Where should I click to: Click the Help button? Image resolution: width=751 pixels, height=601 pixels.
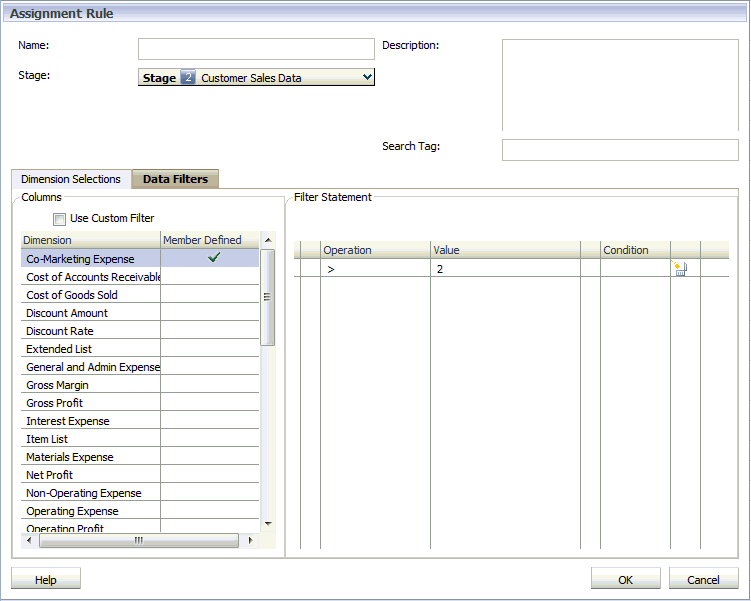click(46, 579)
